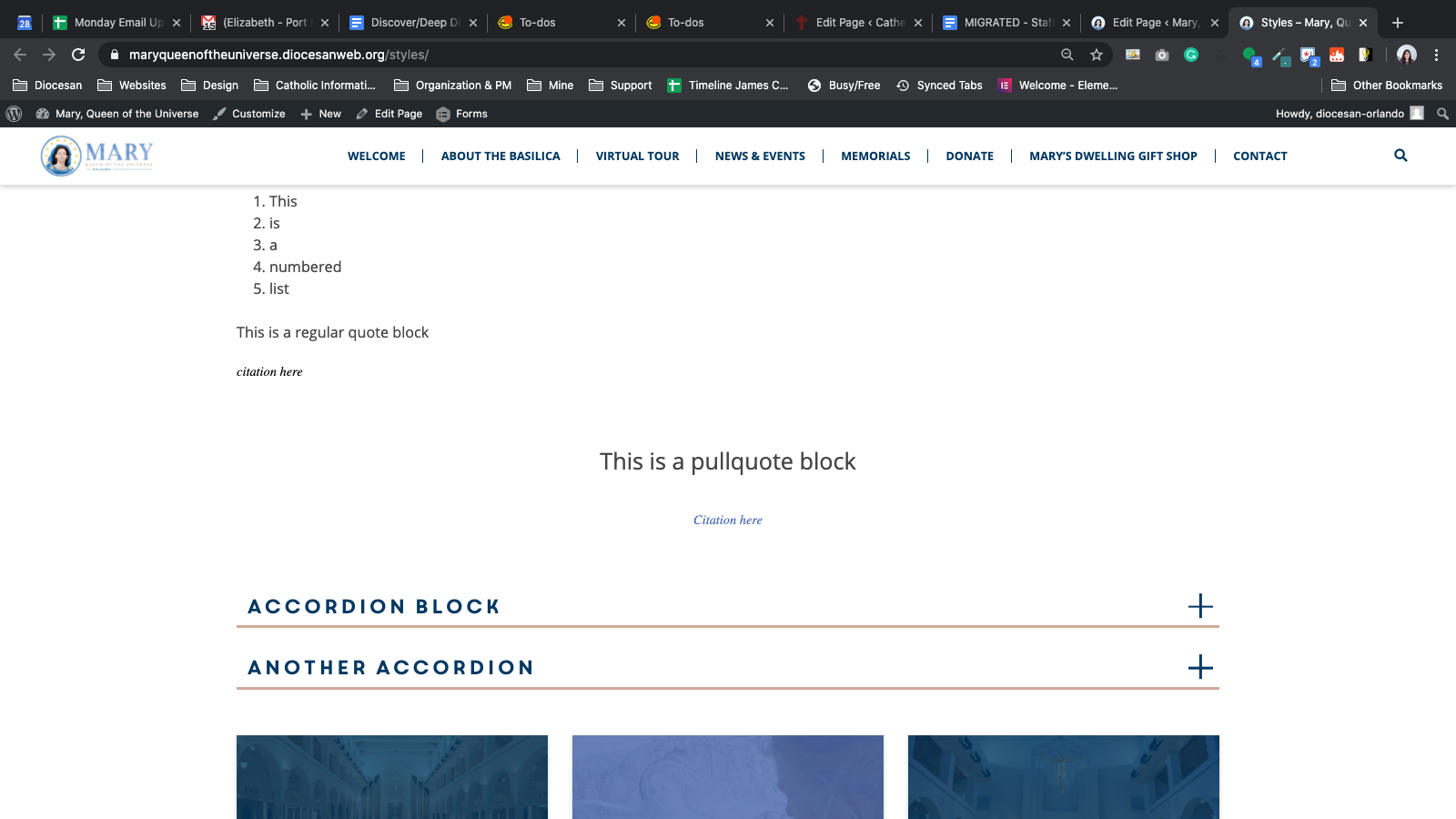Open the New content menu in the admin bar
Screen dimensions: 1456x819
click(x=320, y=114)
